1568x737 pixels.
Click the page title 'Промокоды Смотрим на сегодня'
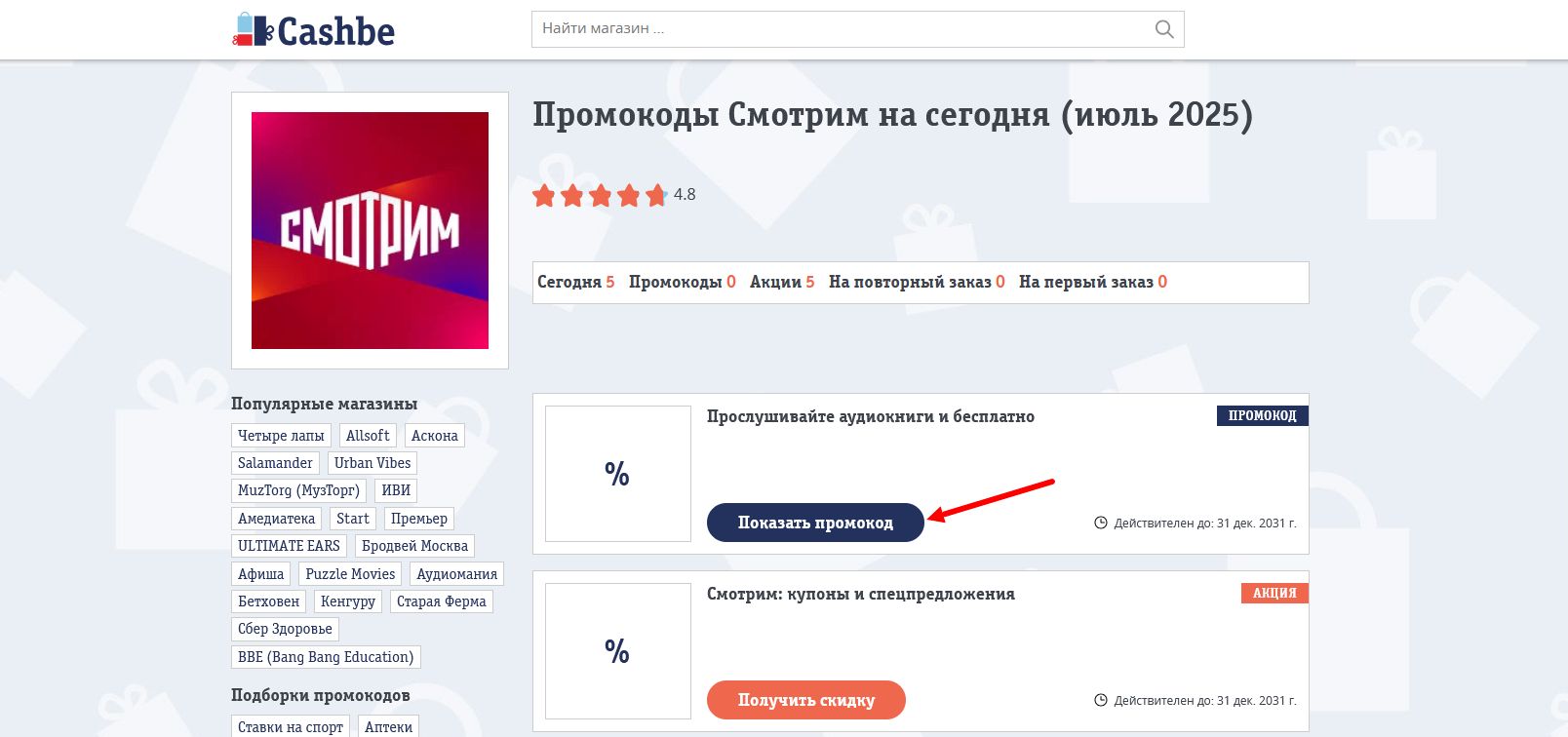coord(892,115)
